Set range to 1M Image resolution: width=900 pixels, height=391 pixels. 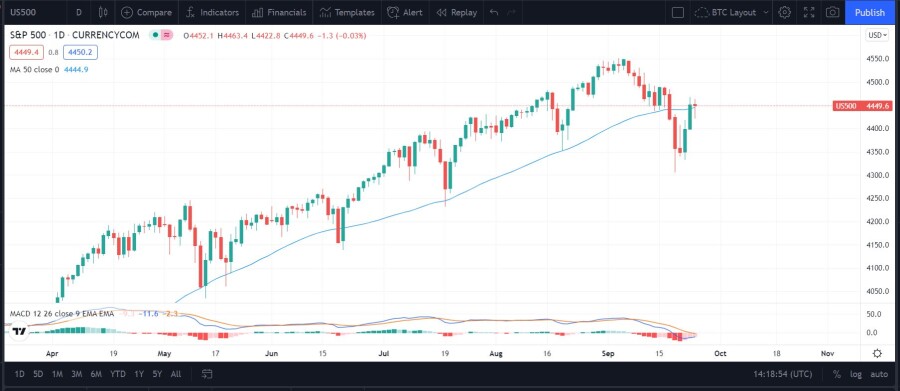tap(57, 374)
